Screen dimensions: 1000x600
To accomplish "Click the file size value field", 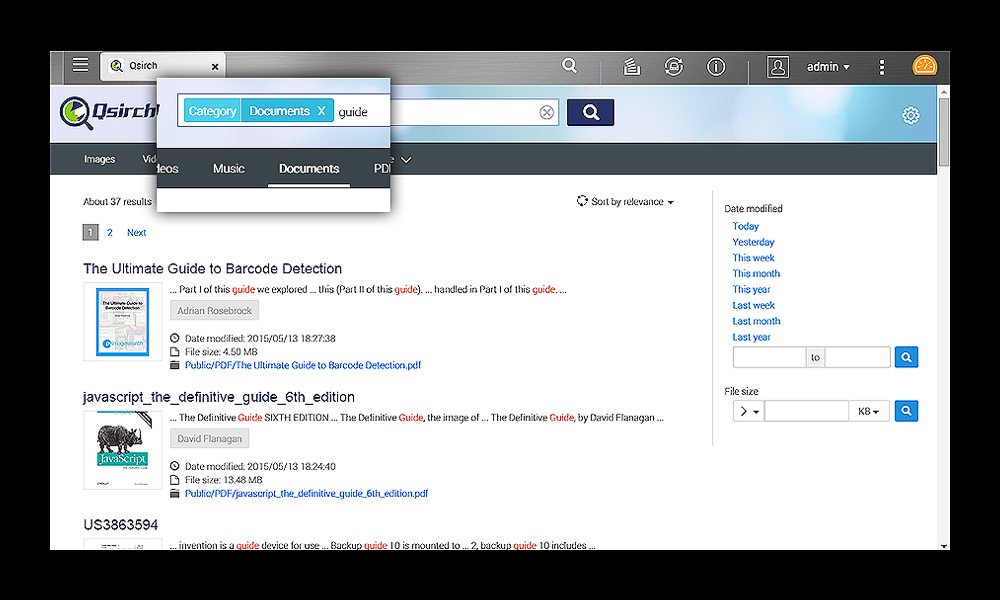I will pyautogui.click(x=807, y=411).
